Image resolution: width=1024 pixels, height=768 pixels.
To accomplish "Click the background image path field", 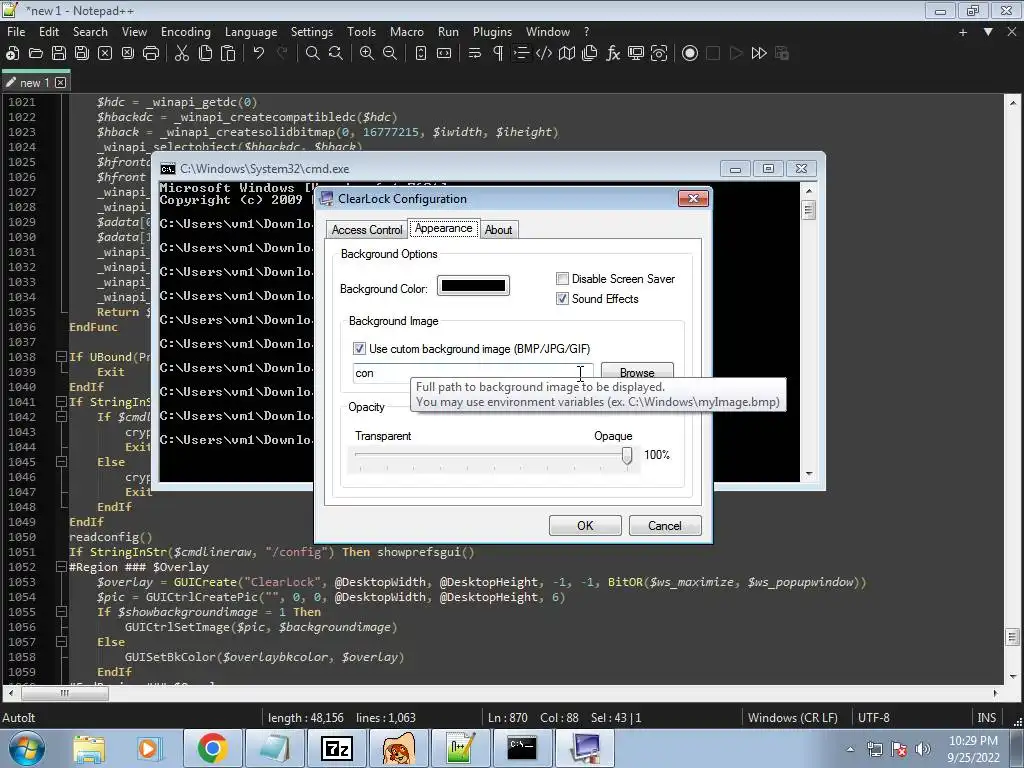I will 473,373.
